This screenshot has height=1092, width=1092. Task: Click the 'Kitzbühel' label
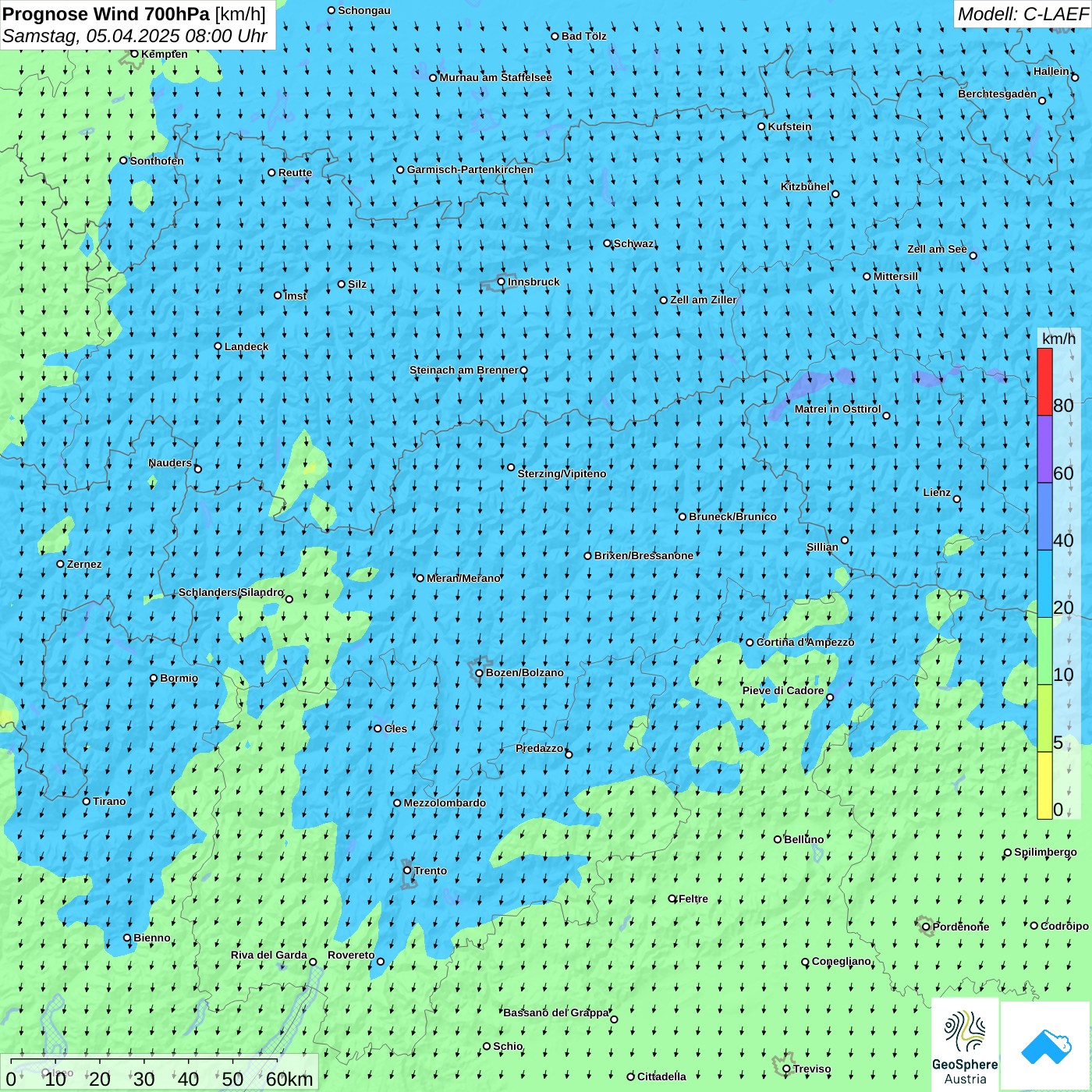(805, 186)
